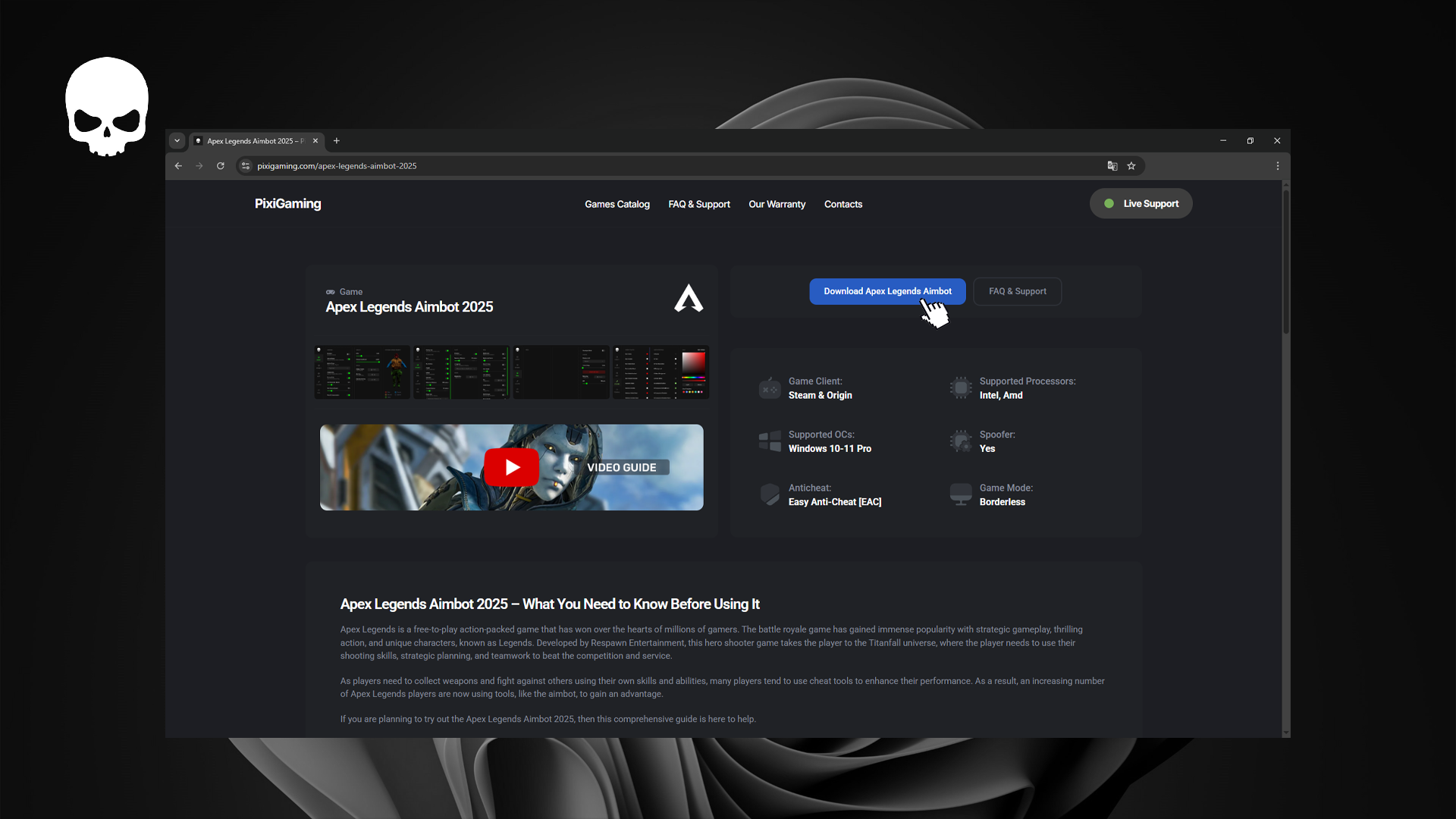This screenshot has height=819, width=1456.
Task: Open Live Support chat
Action: (1141, 204)
